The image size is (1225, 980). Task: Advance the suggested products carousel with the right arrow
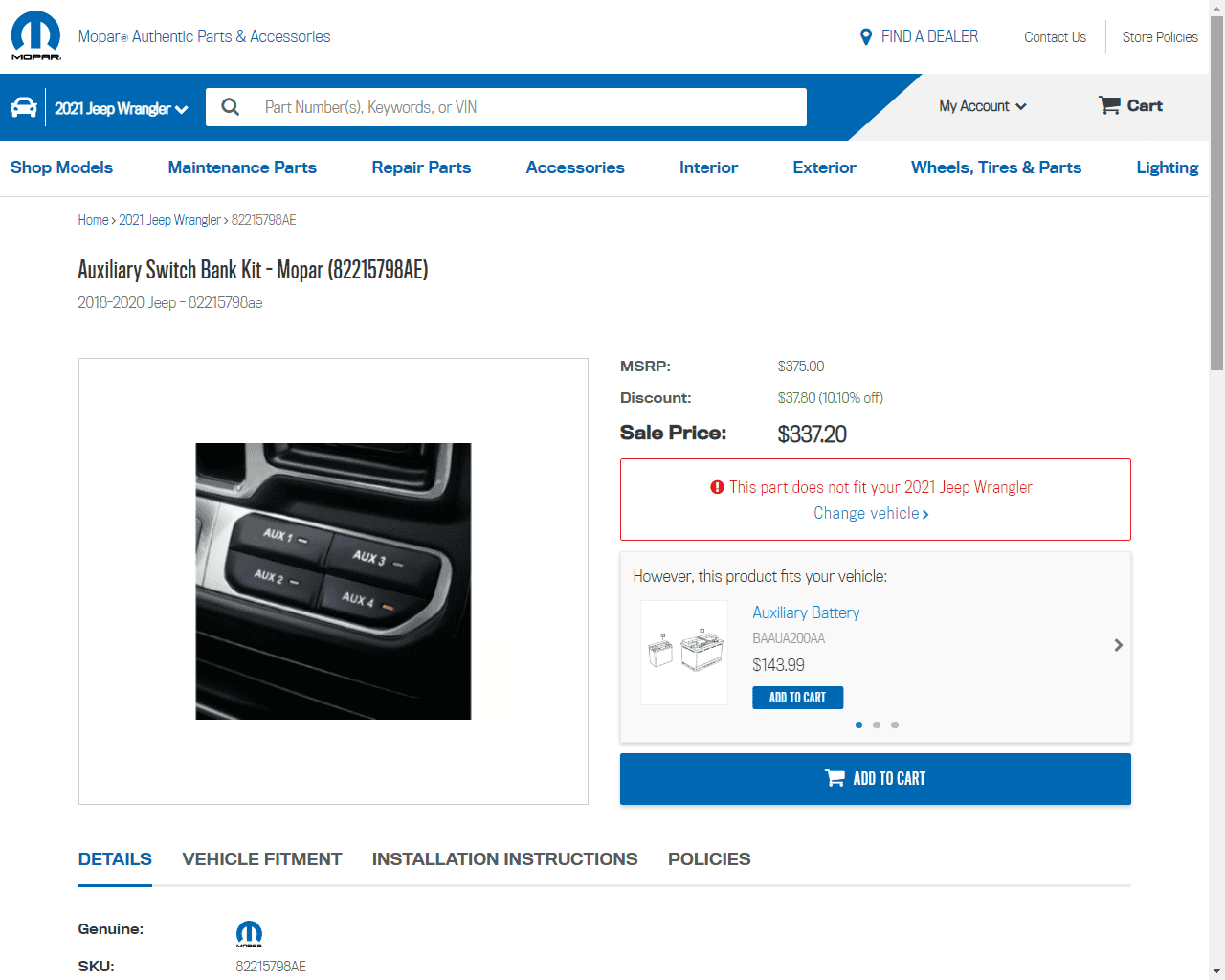coord(1118,645)
